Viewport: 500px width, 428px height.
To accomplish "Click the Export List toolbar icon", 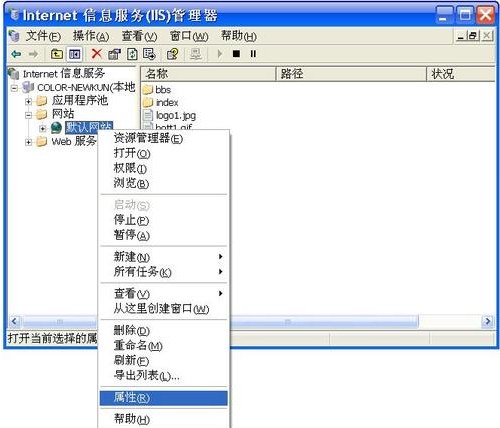I will pyautogui.click(x=149, y=54).
